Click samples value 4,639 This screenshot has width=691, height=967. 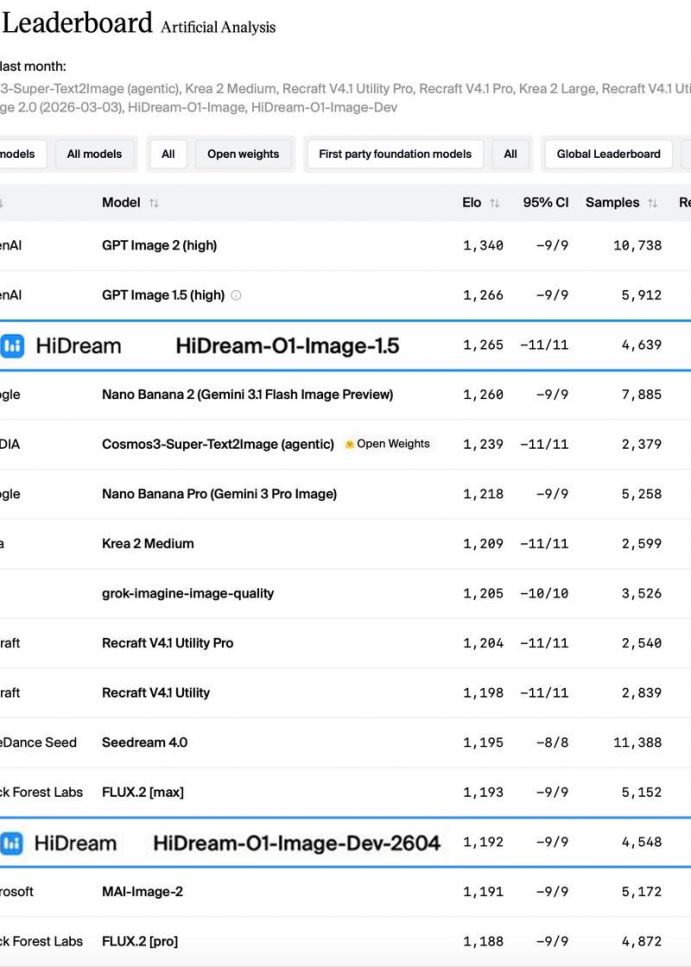(x=642, y=345)
